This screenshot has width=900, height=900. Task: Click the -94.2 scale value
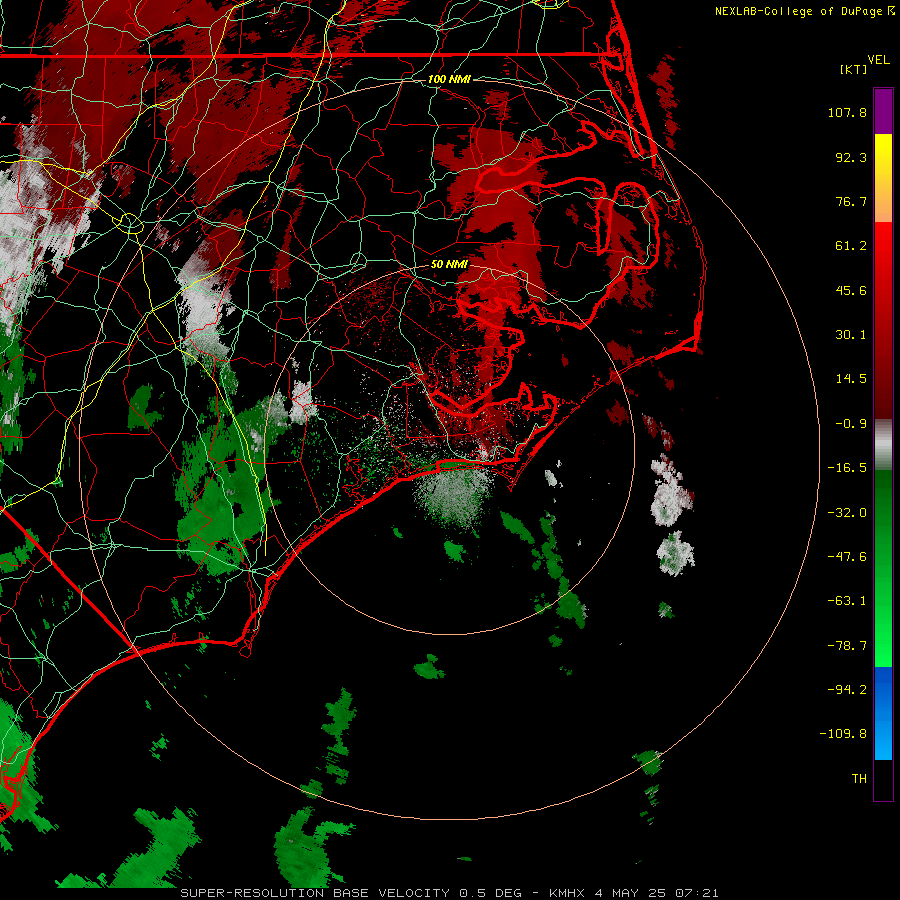click(x=847, y=690)
